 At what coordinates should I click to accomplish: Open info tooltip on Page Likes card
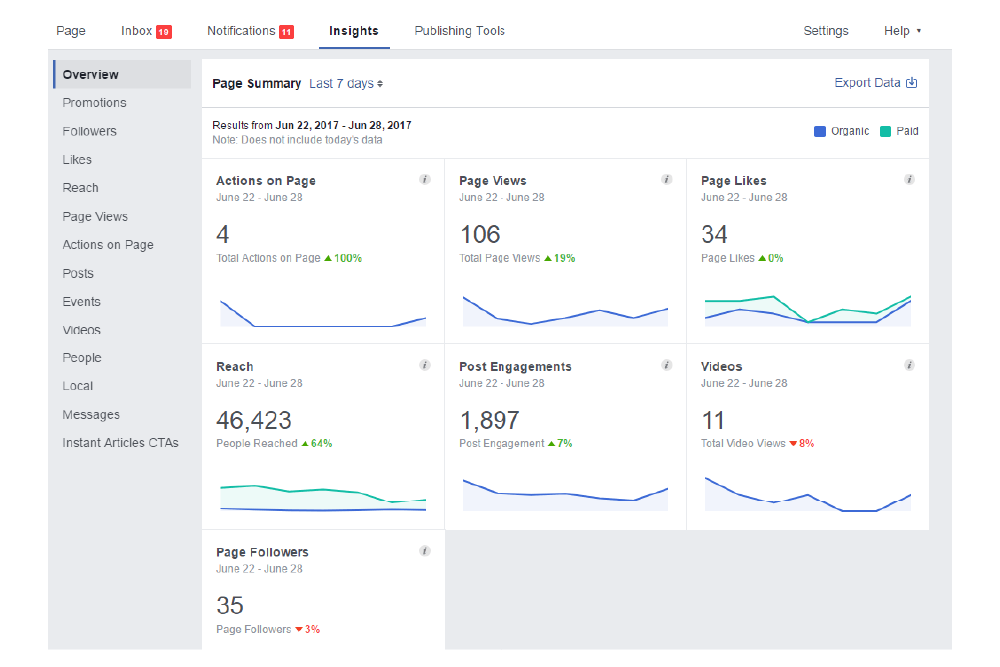(x=909, y=180)
